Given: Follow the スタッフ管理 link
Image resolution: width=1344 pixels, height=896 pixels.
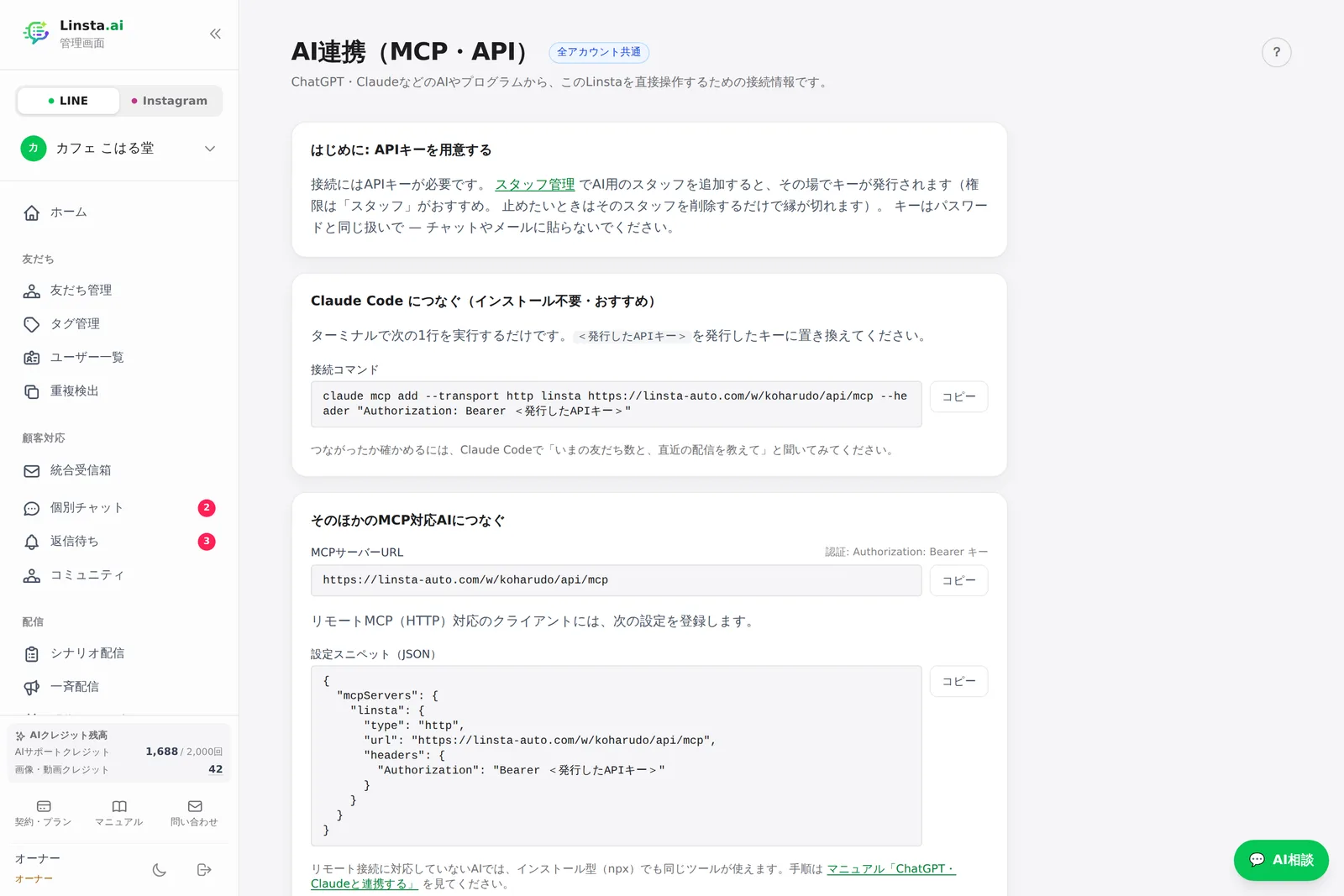Looking at the screenshot, I should (x=535, y=185).
